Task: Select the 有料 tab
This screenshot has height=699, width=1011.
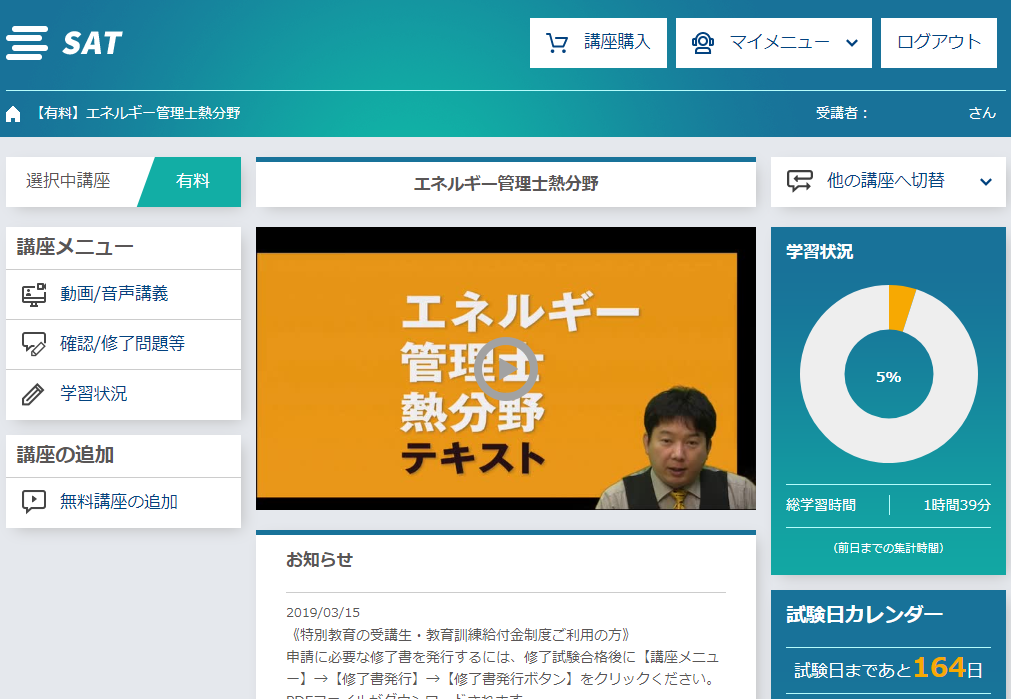Action: coord(193,182)
